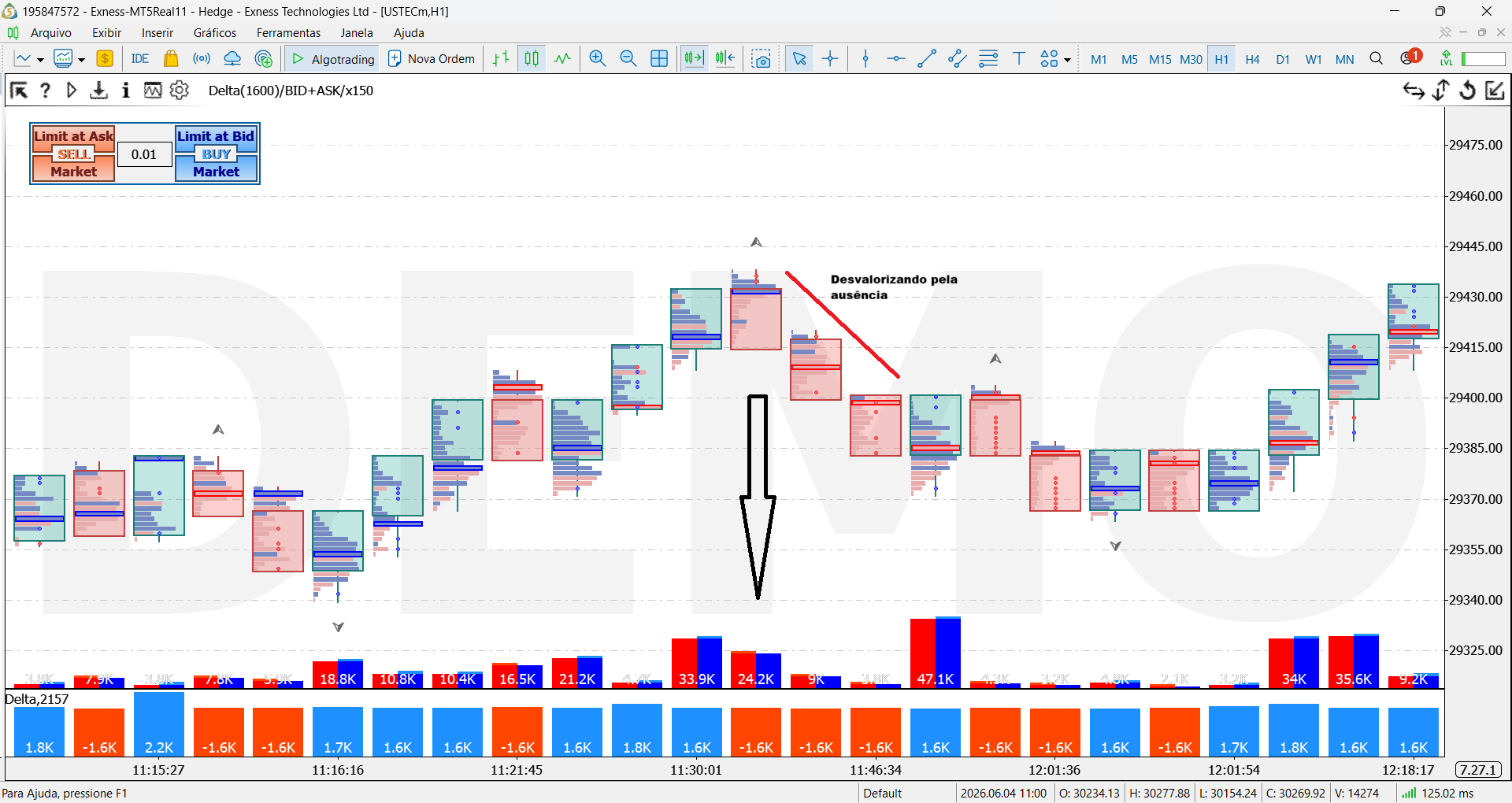Click the blue BUY Market button
Image resolution: width=1512 pixels, height=803 pixels.
coord(217,163)
